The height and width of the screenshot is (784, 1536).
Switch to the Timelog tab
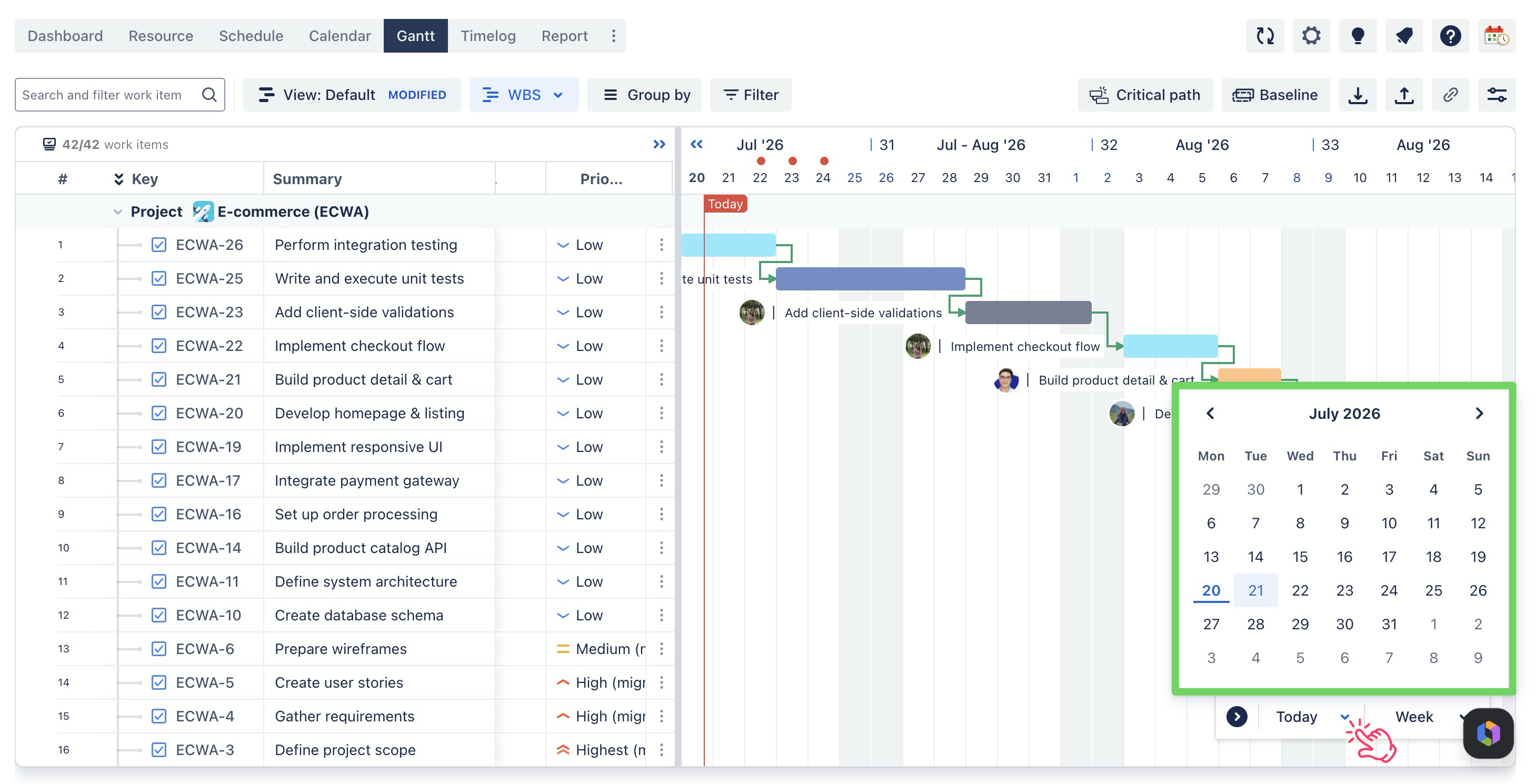[x=488, y=36]
